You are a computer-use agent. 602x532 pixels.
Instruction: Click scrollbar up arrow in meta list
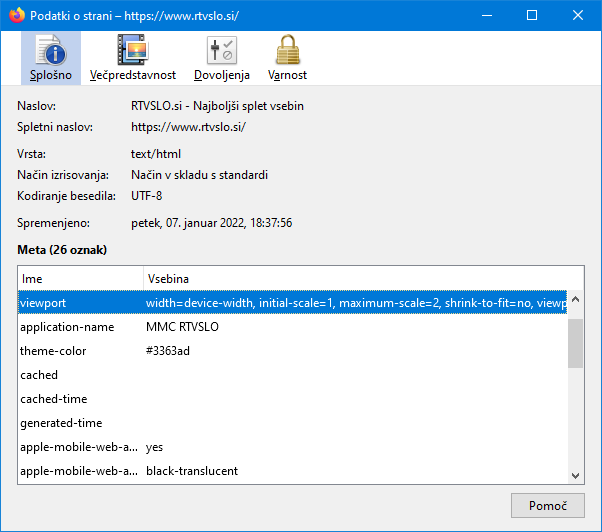(576, 299)
